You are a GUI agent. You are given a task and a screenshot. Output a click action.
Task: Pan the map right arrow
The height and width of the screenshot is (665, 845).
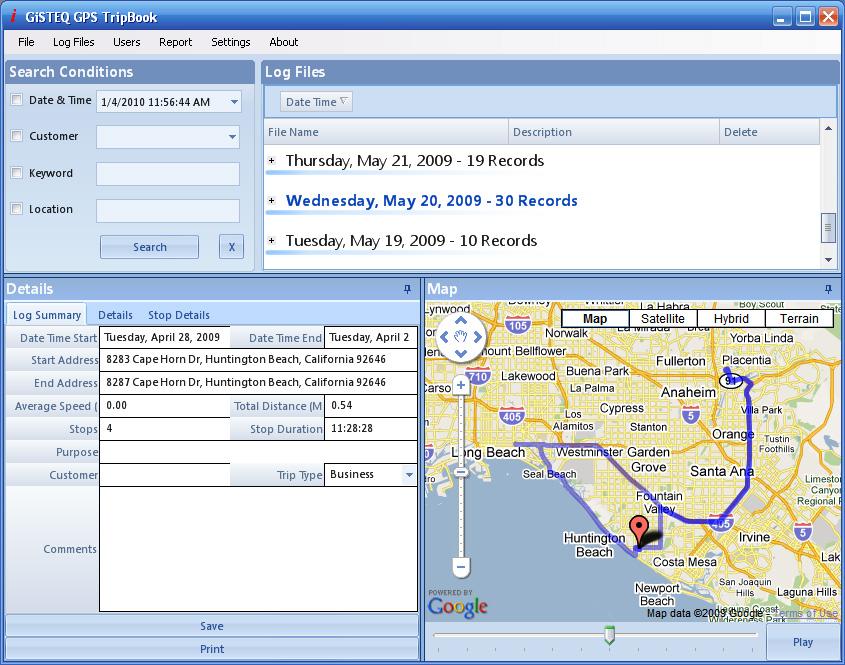(477, 337)
